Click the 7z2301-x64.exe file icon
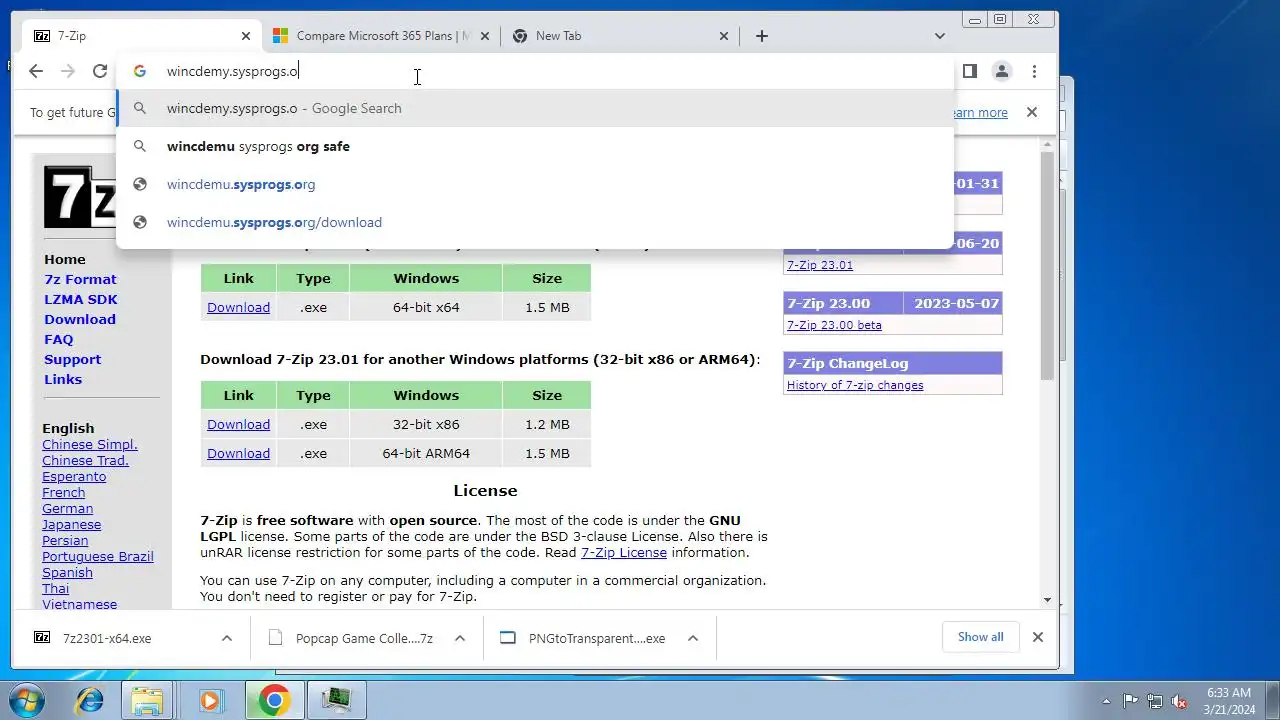This screenshot has height=720, width=1280. tap(42, 638)
